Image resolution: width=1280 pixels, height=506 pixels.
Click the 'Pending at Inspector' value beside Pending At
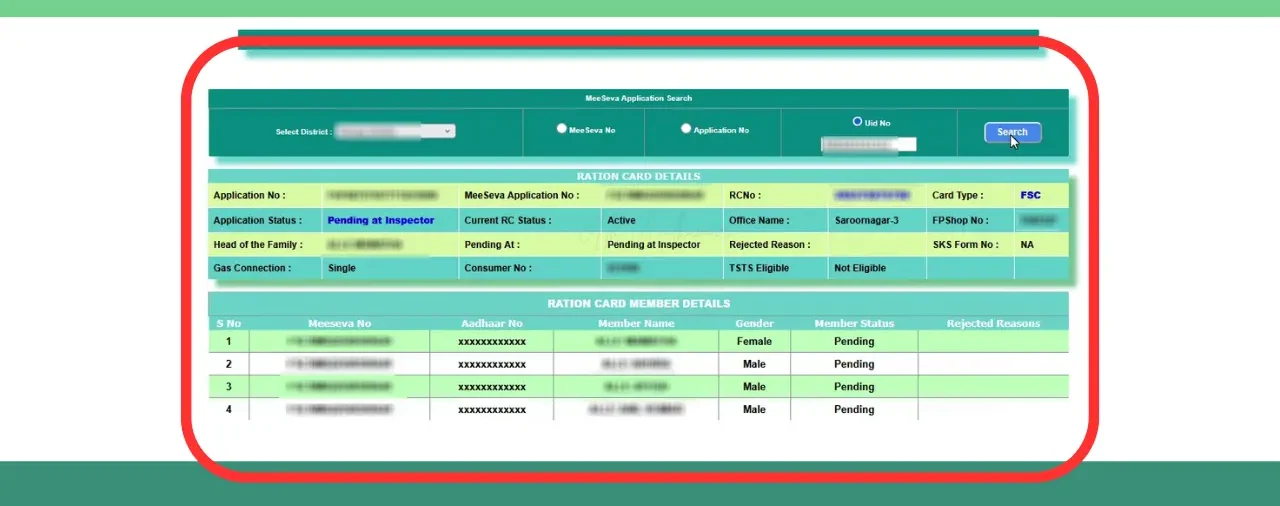coord(654,244)
